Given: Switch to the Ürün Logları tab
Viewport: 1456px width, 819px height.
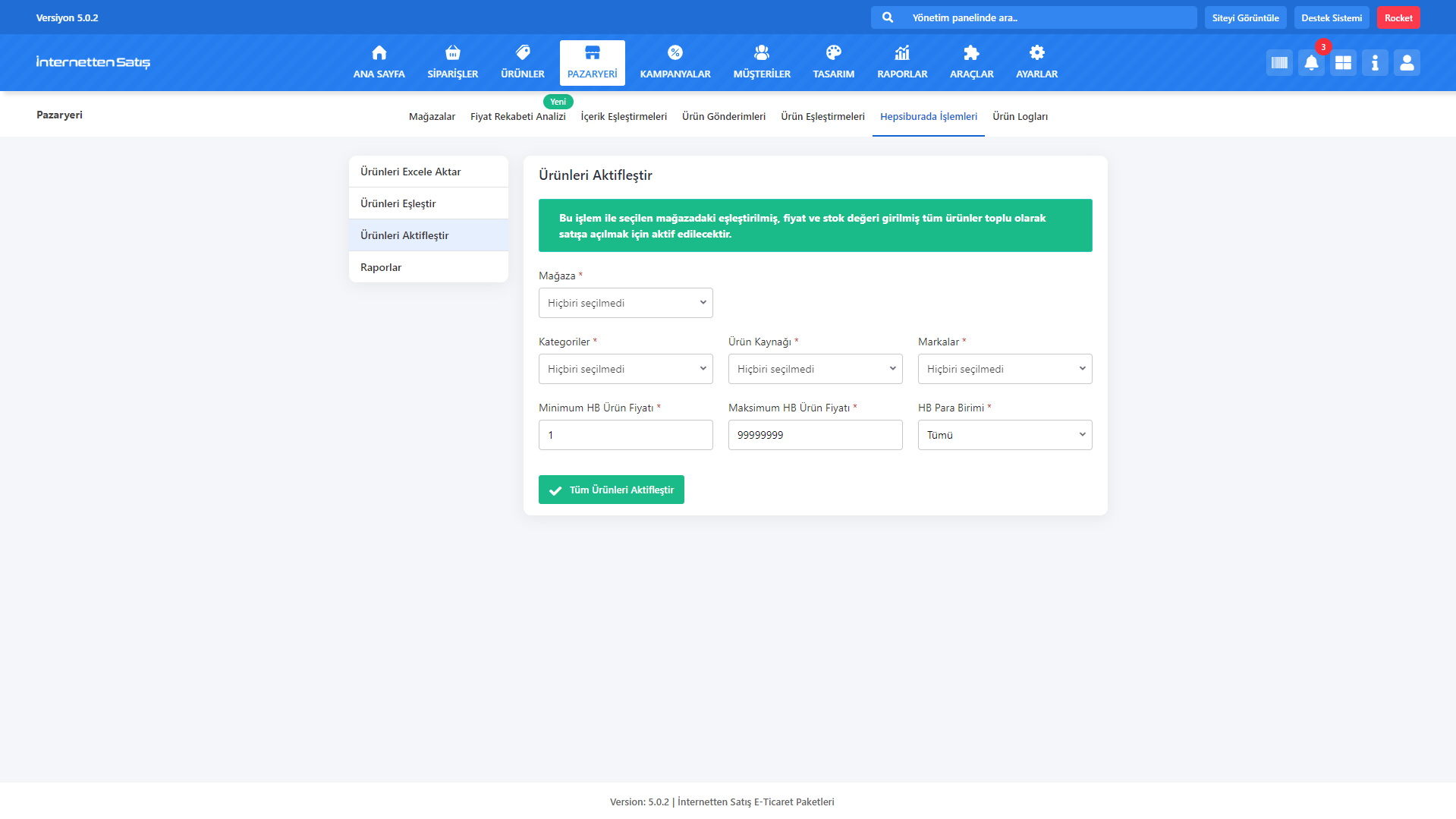Looking at the screenshot, I should pos(1020,117).
